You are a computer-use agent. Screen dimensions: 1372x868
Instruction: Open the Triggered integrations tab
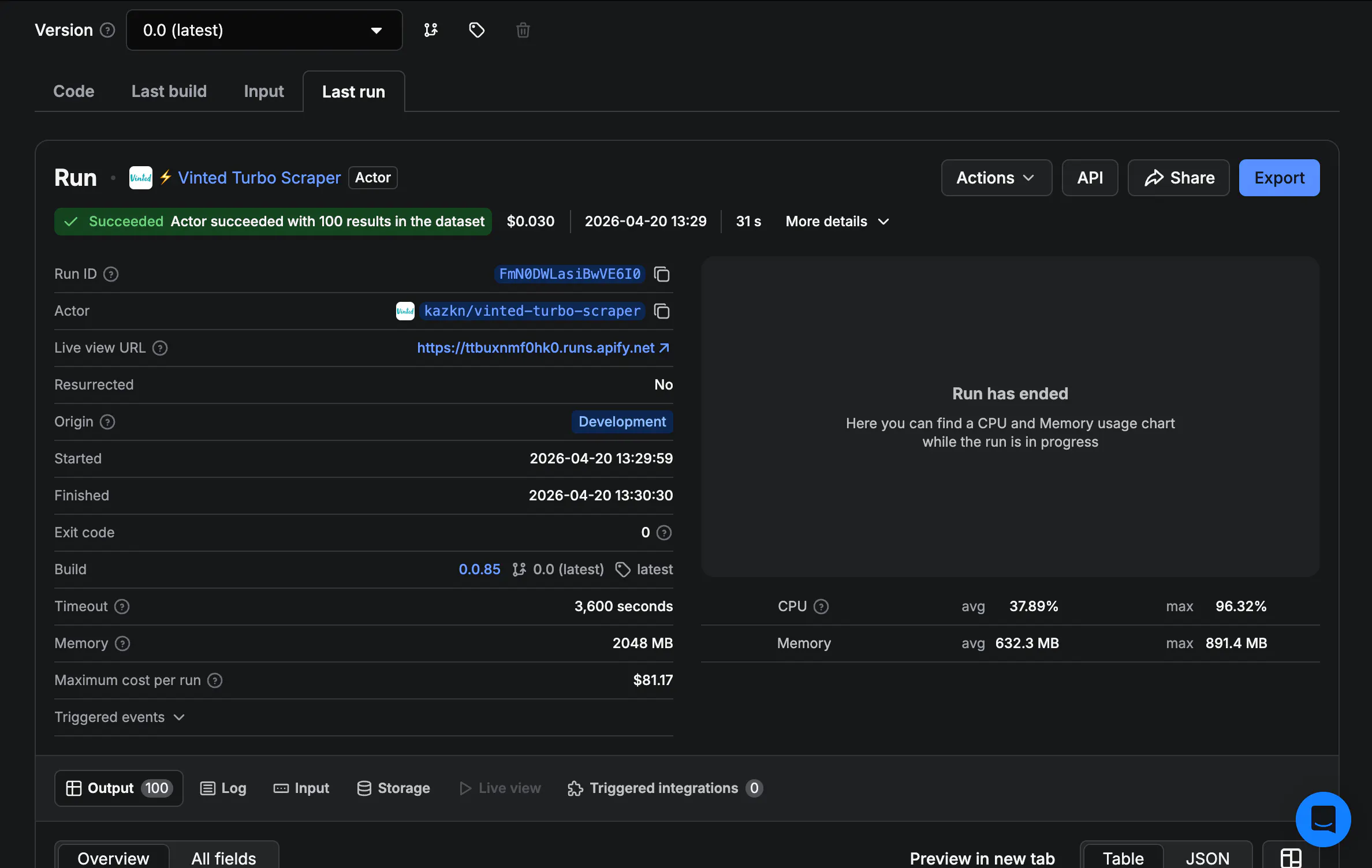665,788
